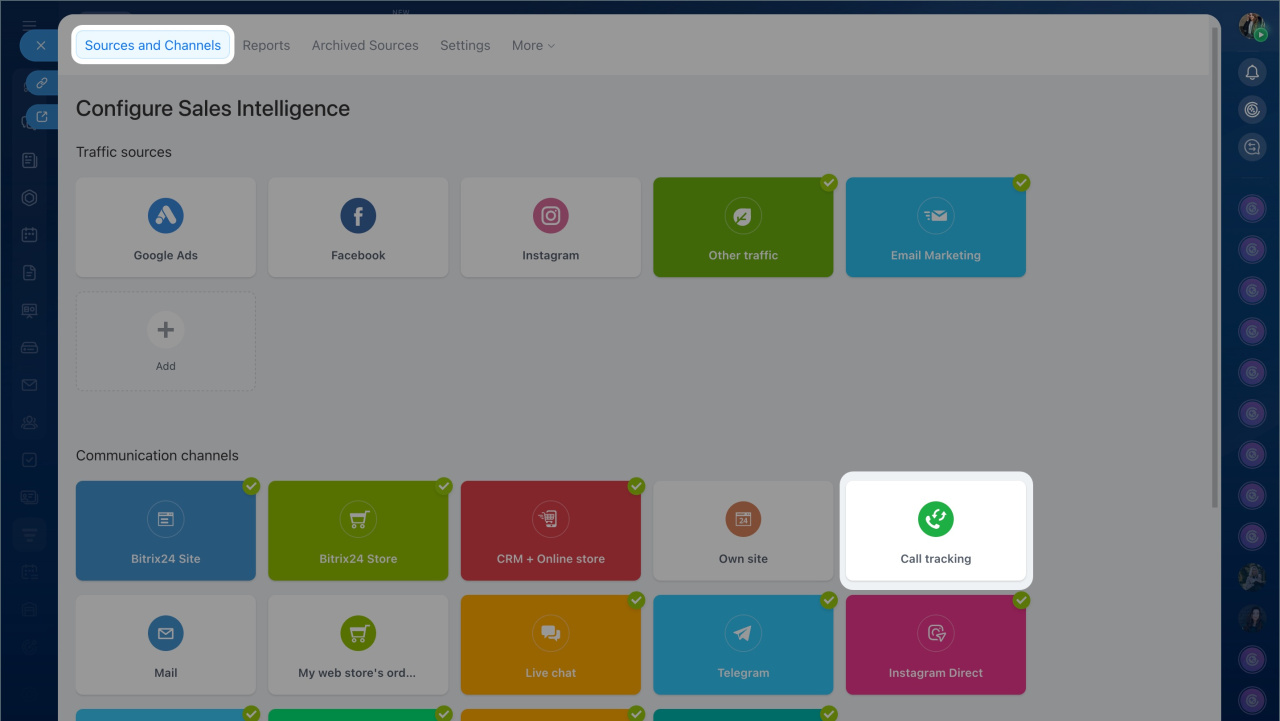
Task: Open the Own site channel
Action: coord(743,531)
